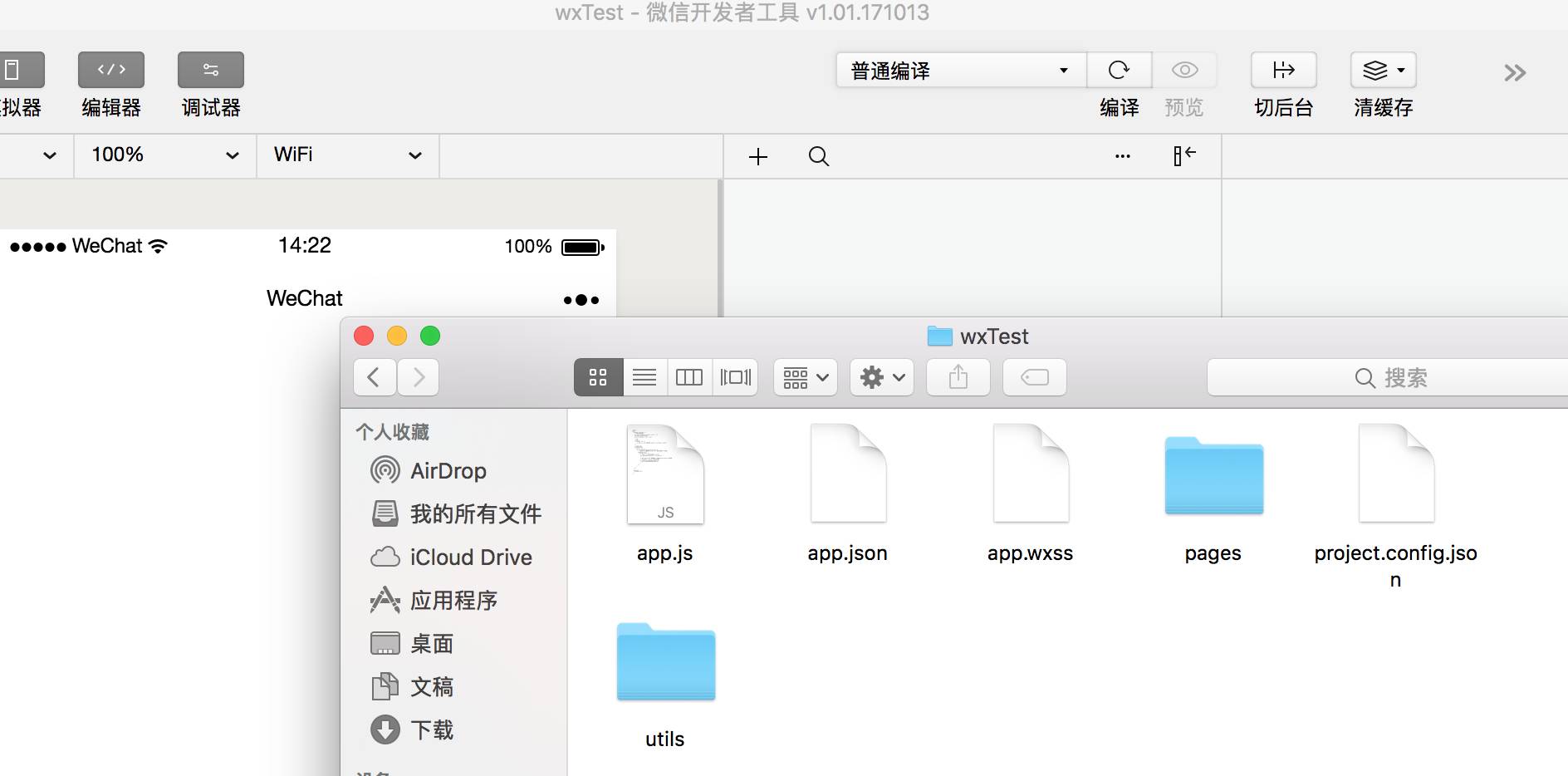Switch Finder to column view
Image resolution: width=1568 pixels, height=776 pixels.
pos(689,378)
